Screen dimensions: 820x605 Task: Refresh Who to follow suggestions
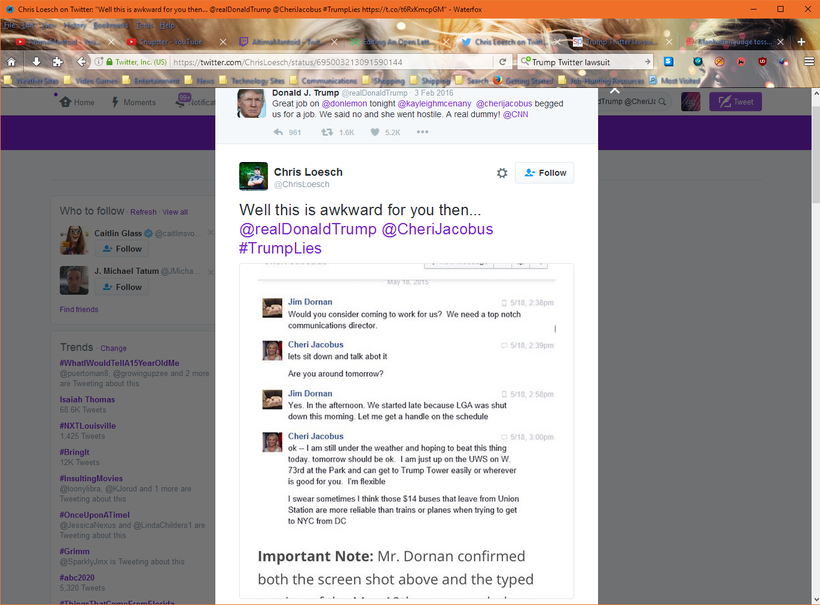(143, 212)
